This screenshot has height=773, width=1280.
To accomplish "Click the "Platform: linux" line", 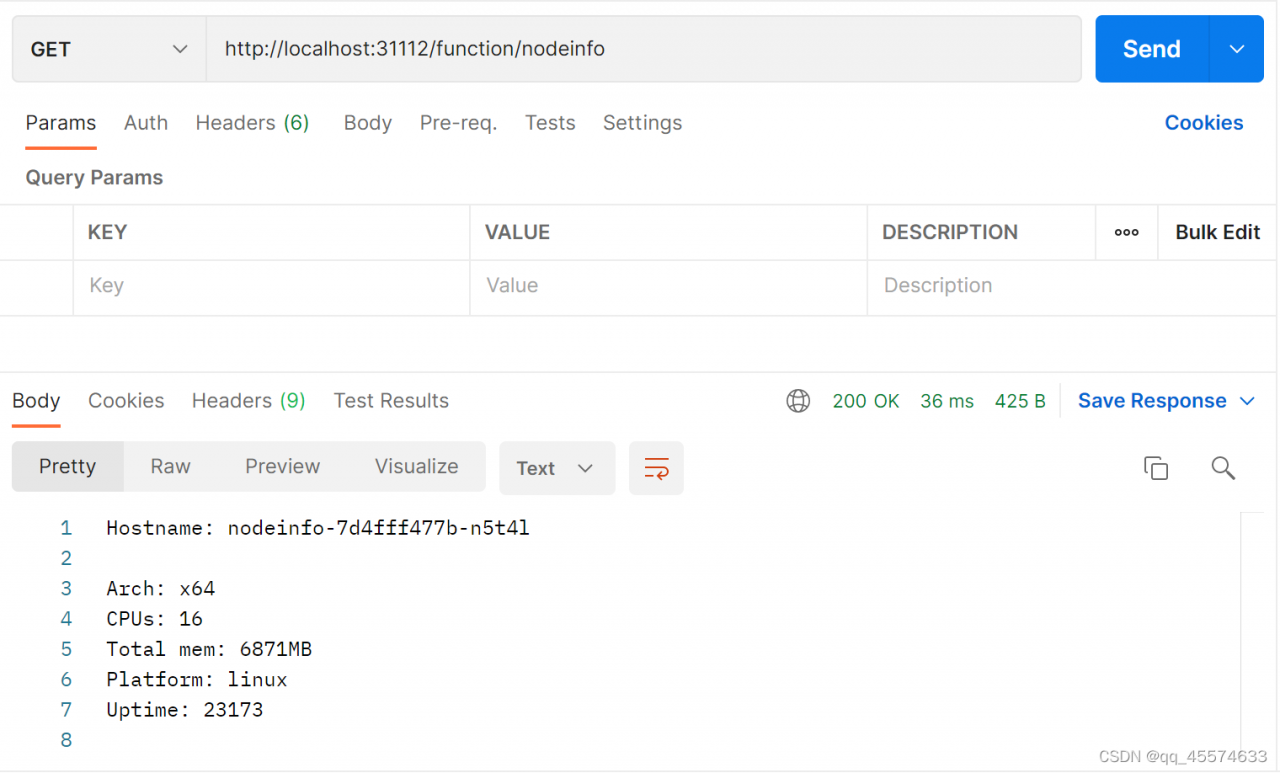I will (x=197, y=680).
